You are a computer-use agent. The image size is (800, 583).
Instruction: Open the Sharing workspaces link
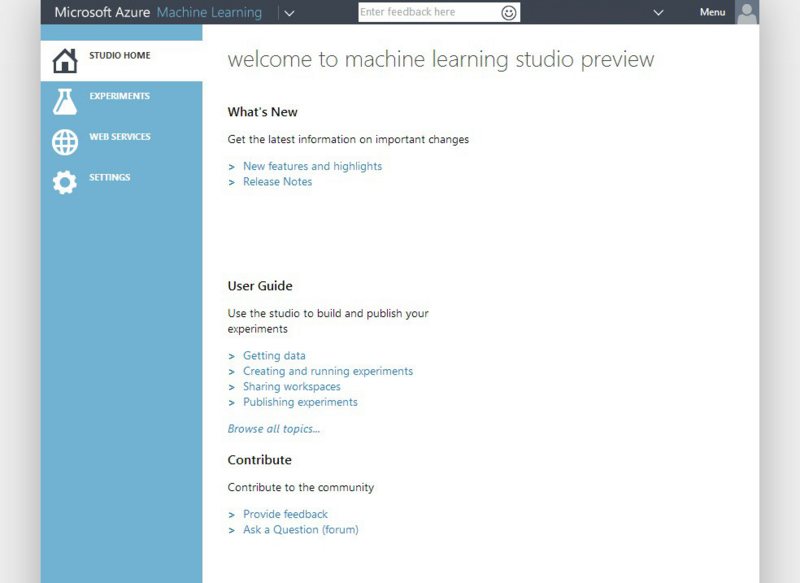click(292, 387)
